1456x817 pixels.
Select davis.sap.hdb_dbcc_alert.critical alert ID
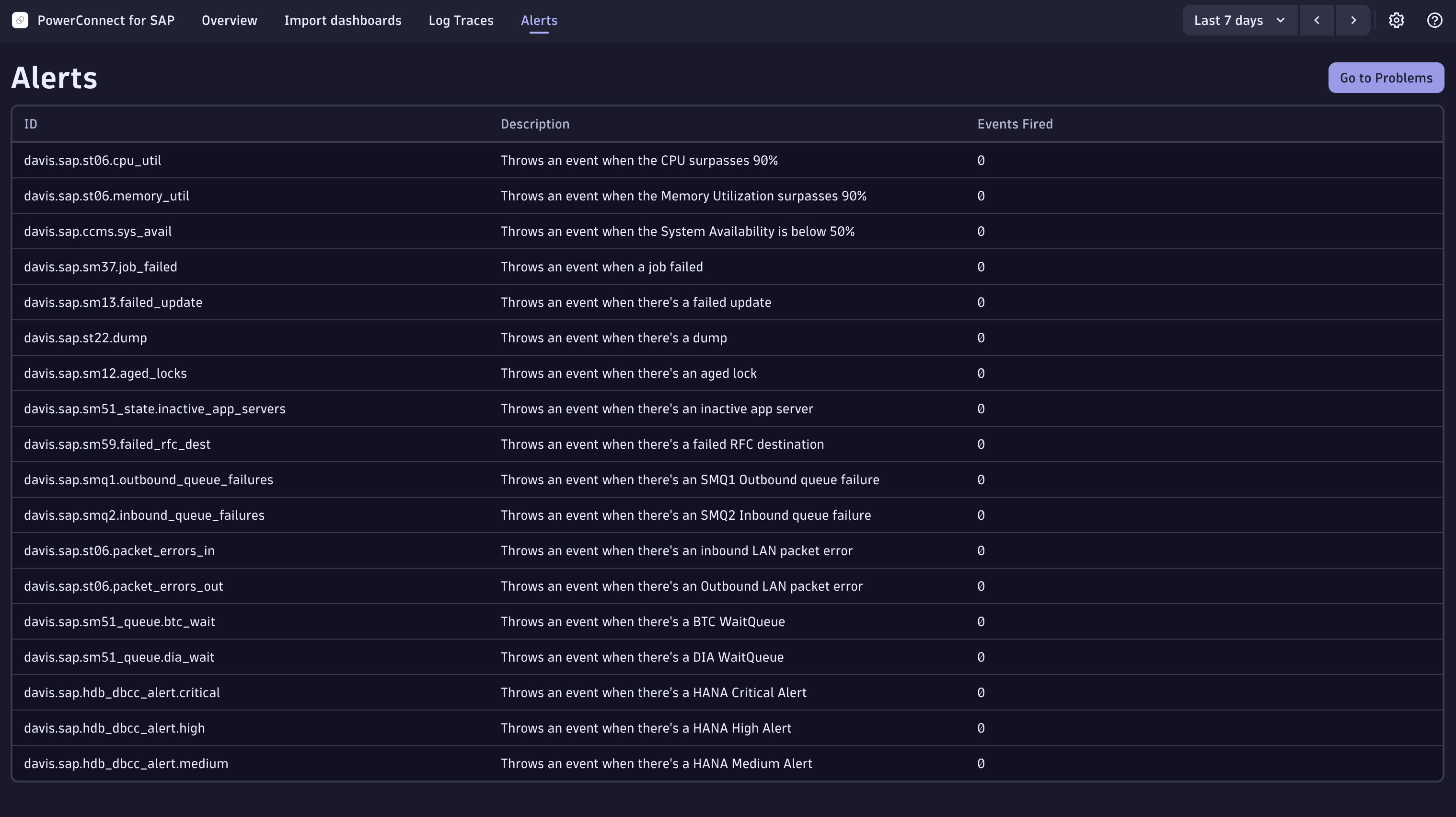click(122, 693)
